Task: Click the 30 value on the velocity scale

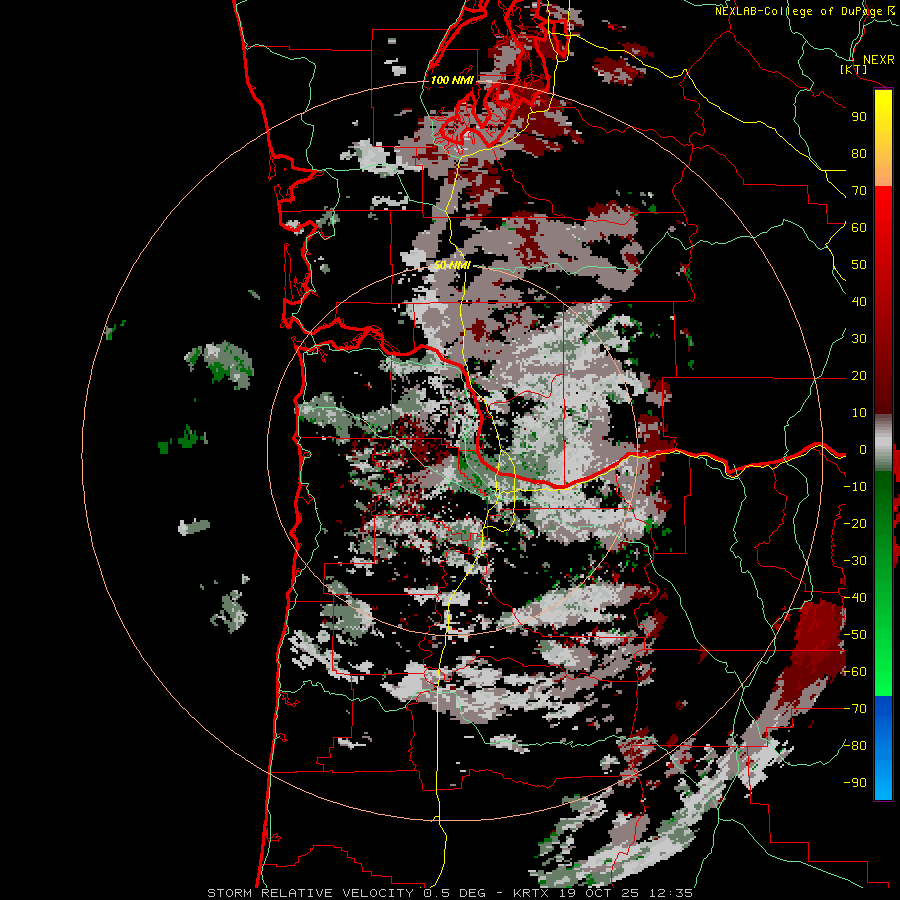Action: click(x=859, y=339)
